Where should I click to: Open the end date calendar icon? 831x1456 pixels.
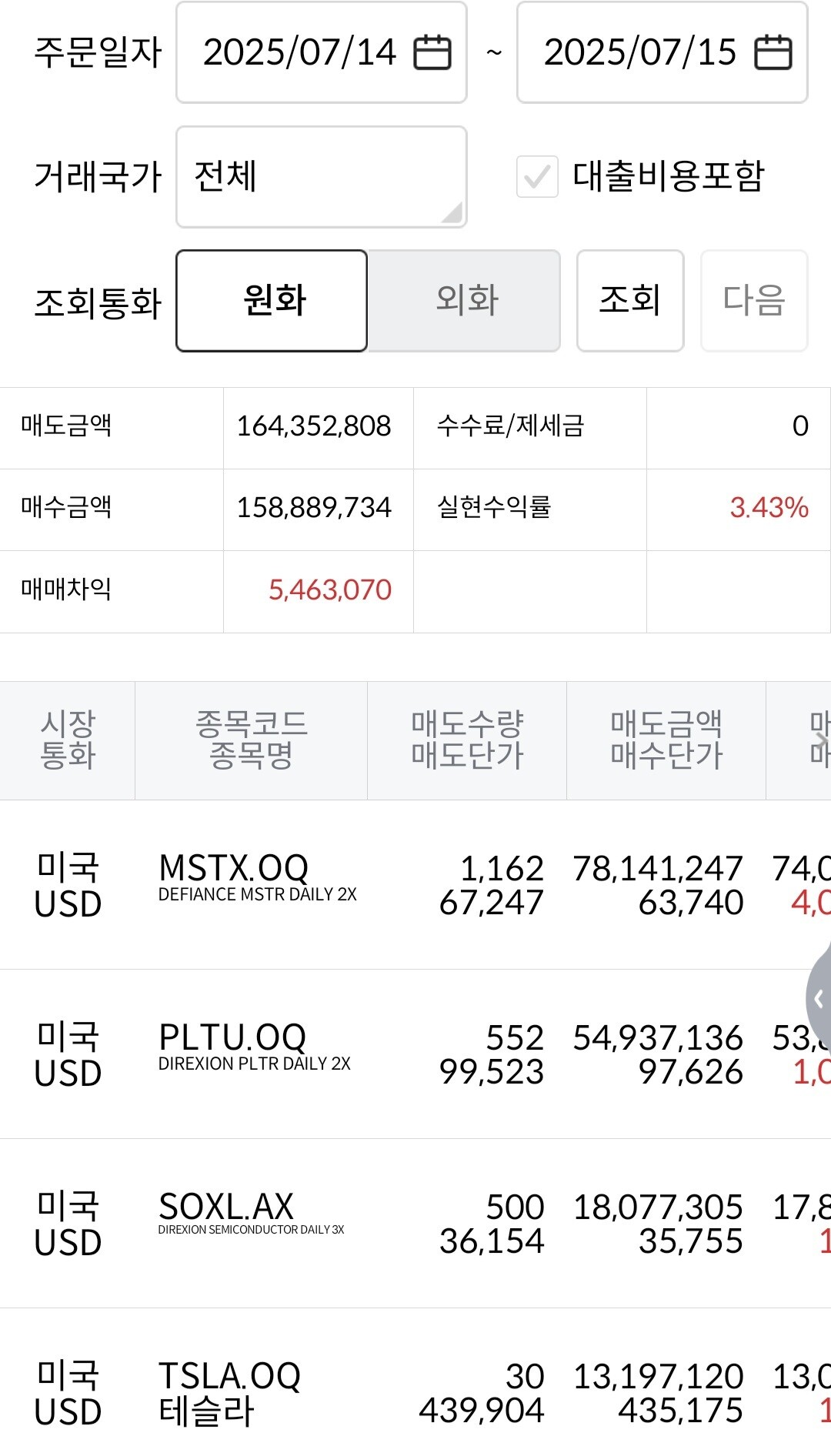point(773,52)
